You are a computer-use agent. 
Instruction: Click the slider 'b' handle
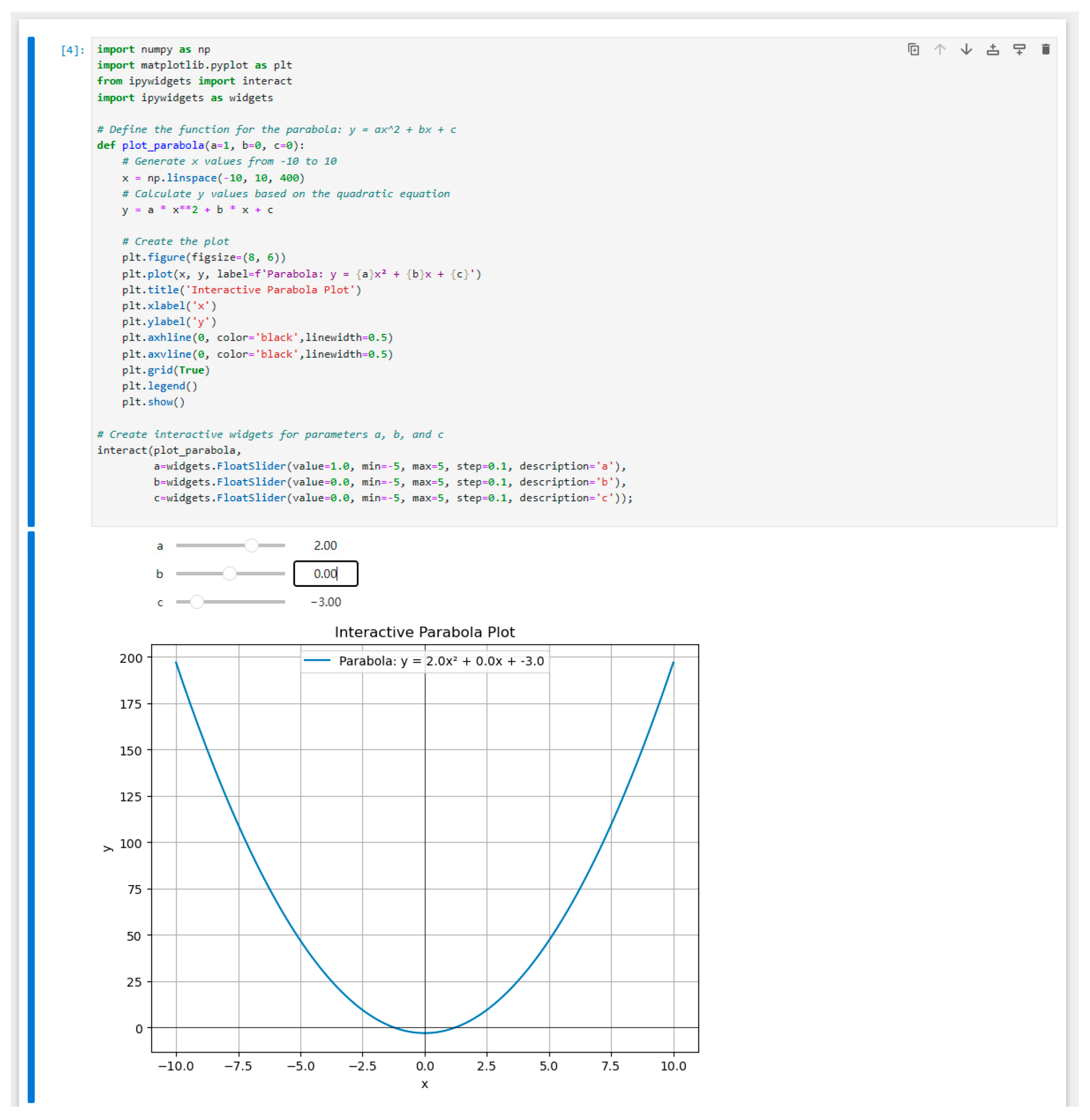coord(230,574)
